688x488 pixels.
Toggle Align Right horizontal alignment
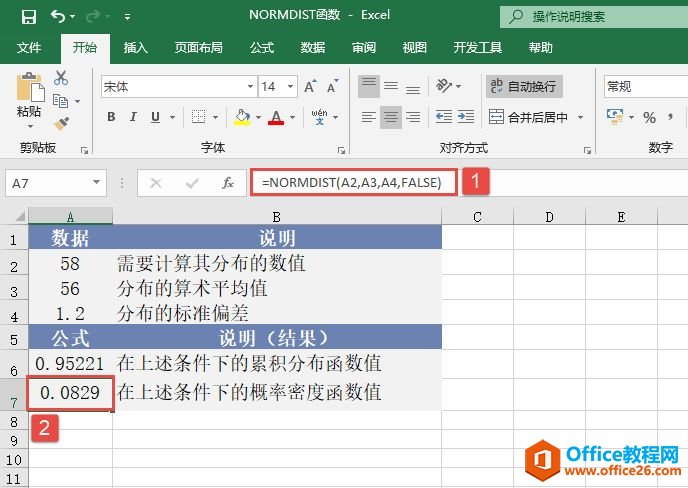coord(412,117)
